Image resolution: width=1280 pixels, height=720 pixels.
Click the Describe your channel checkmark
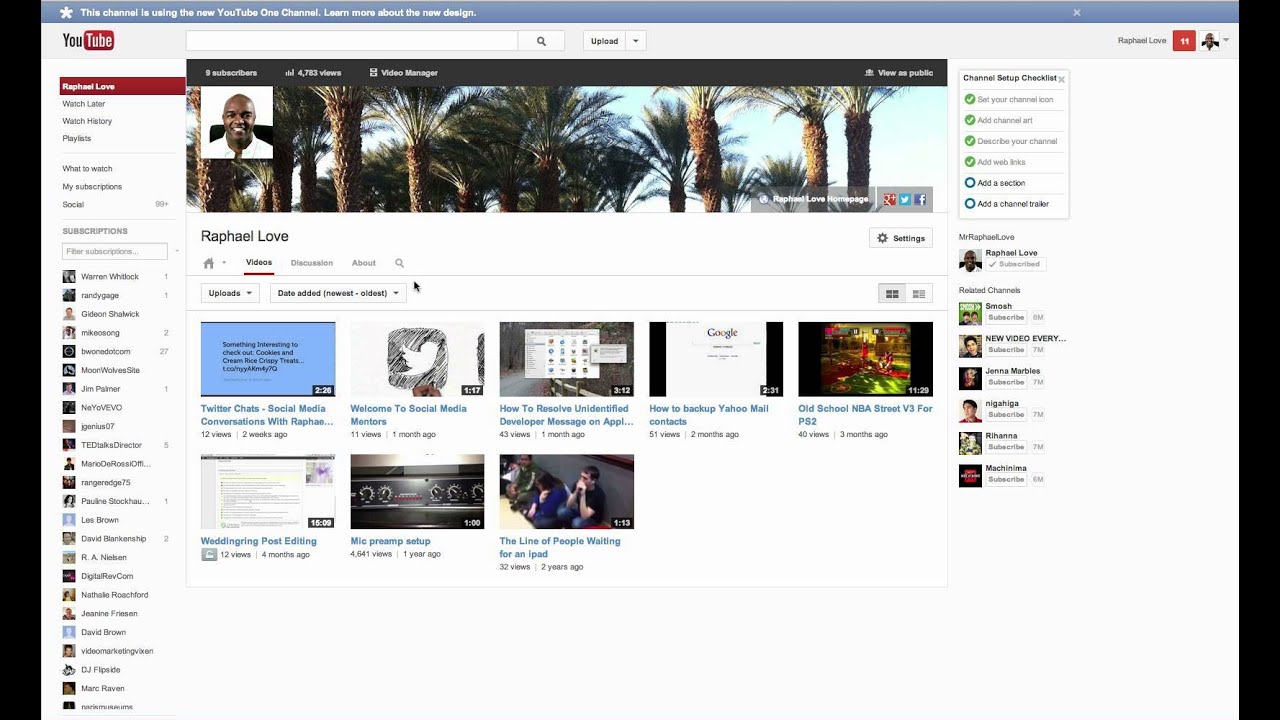click(970, 141)
